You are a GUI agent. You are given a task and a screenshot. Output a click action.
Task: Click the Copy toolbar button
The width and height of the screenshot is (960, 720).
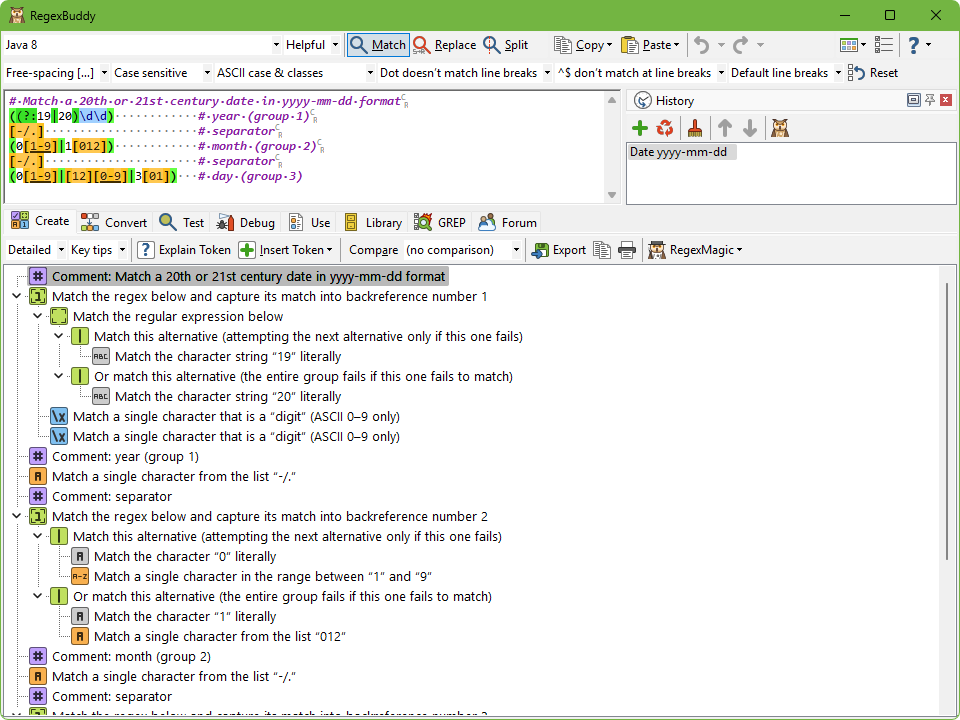pyautogui.click(x=582, y=45)
